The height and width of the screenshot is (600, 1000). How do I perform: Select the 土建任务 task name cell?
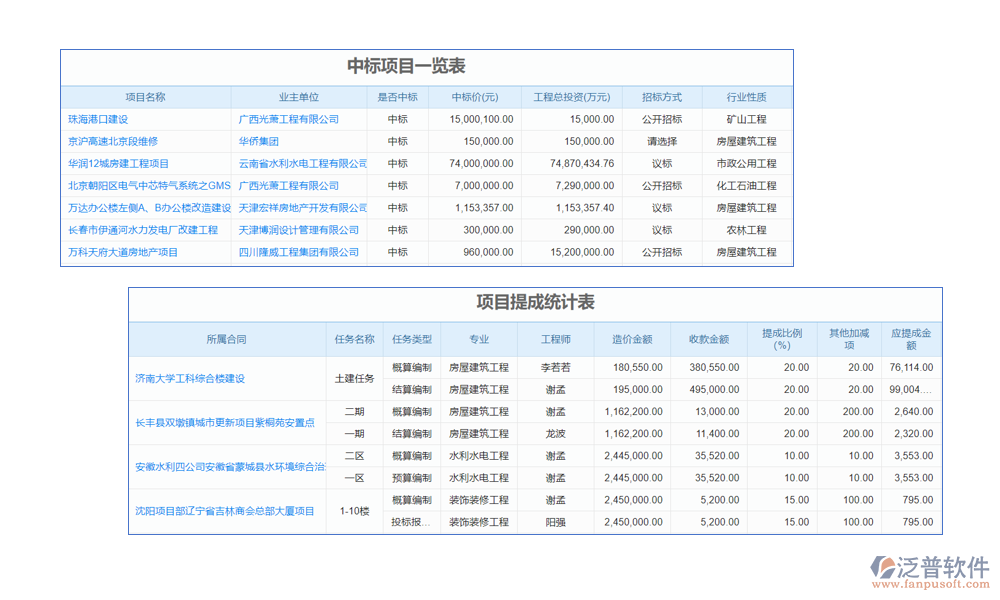coord(354,378)
